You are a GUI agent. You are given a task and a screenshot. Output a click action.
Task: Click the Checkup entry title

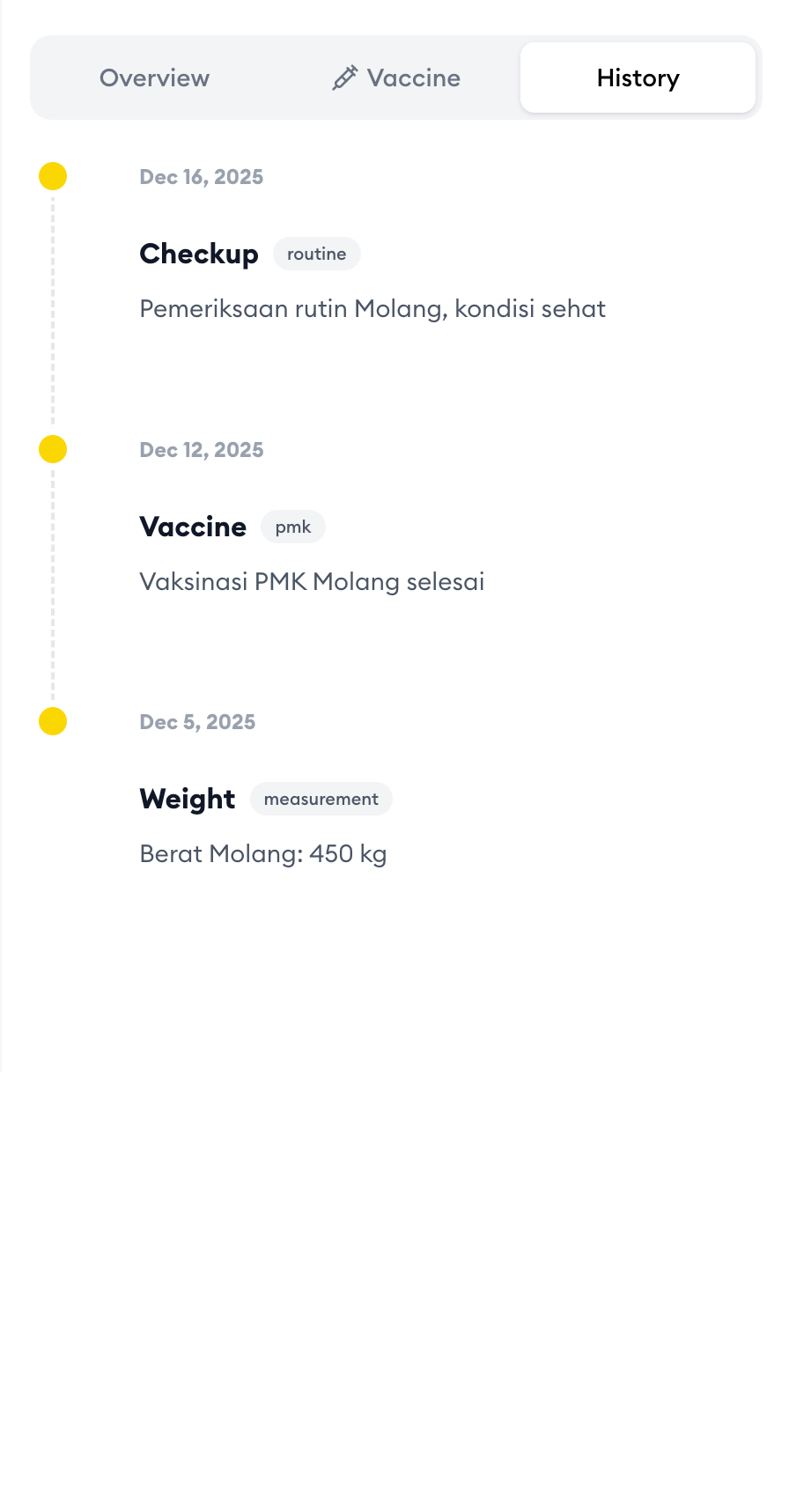pos(199,254)
